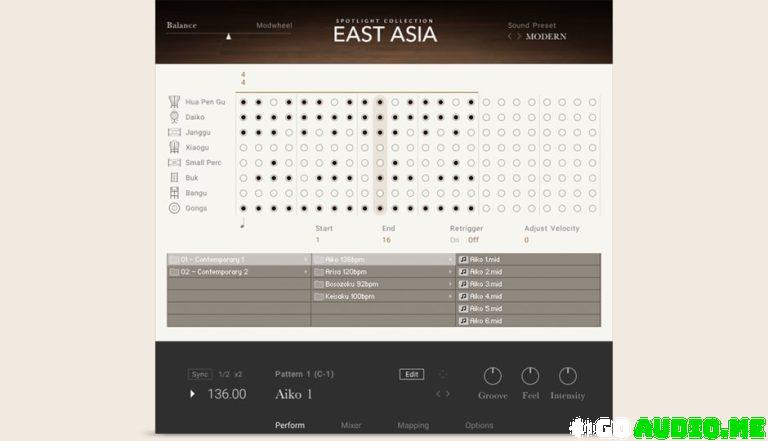Click the 02 - Contemporary 2 folder icon
This screenshot has height=441, width=768.
[174, 272]
